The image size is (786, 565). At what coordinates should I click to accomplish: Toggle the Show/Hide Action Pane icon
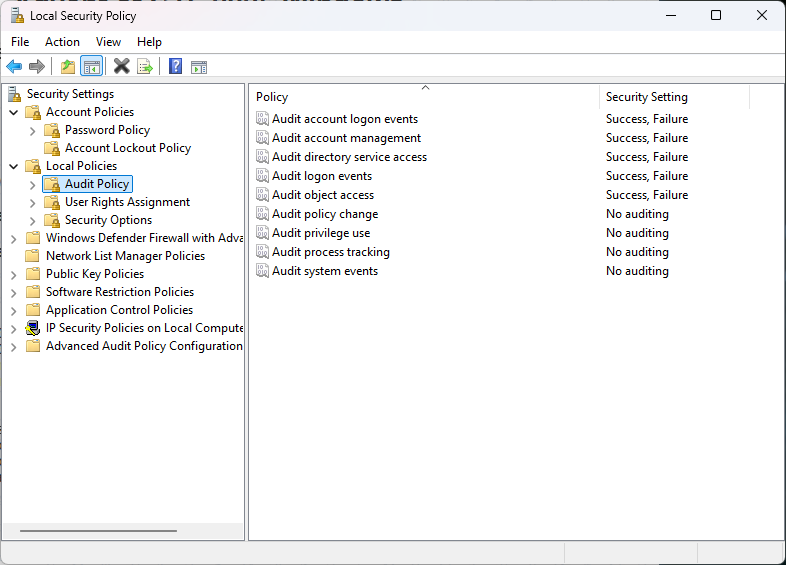point(199,67)
